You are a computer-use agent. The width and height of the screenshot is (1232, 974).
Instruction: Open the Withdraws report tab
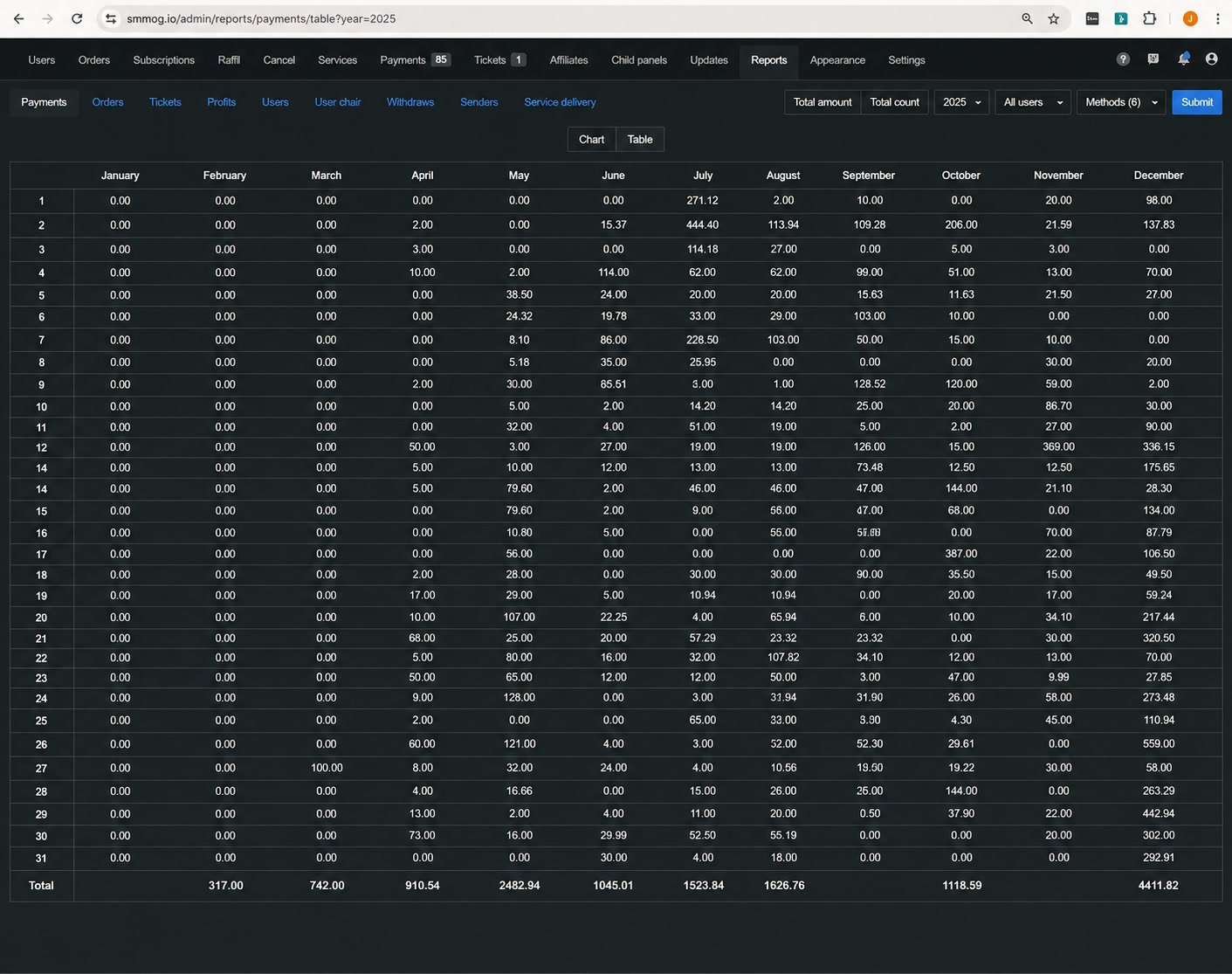coord(410,102)
